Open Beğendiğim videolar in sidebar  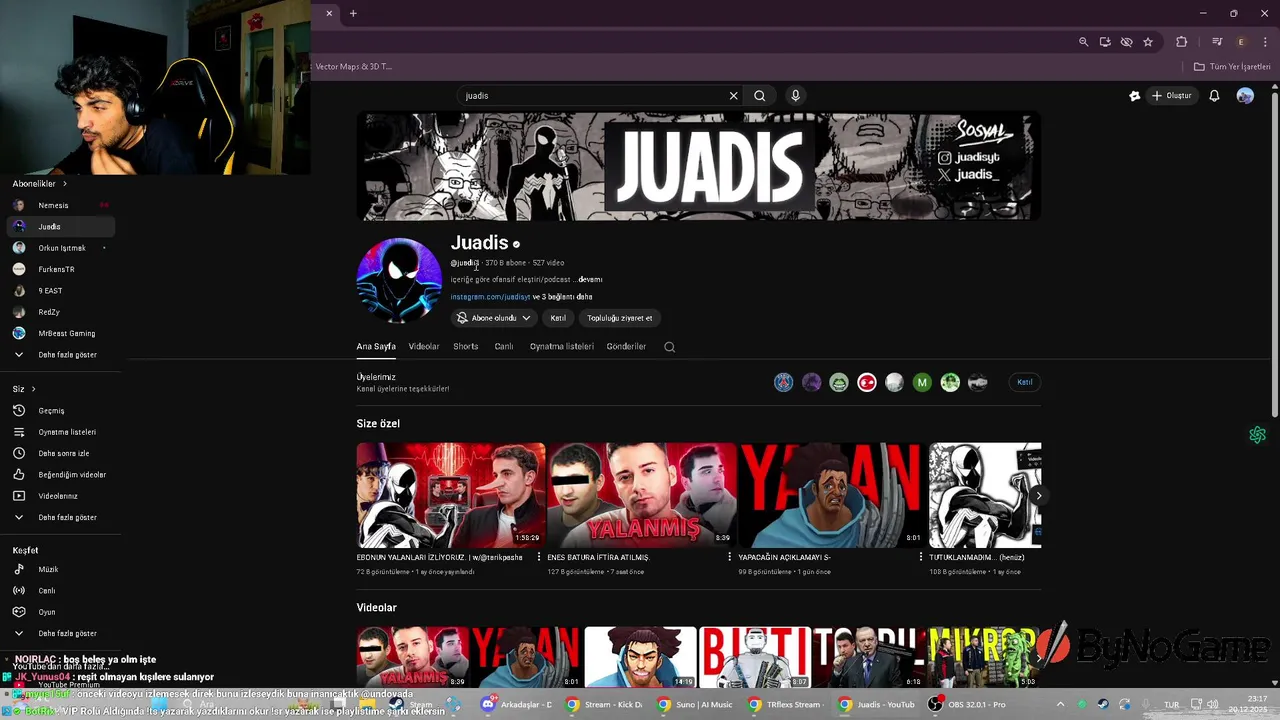[60, 475]
